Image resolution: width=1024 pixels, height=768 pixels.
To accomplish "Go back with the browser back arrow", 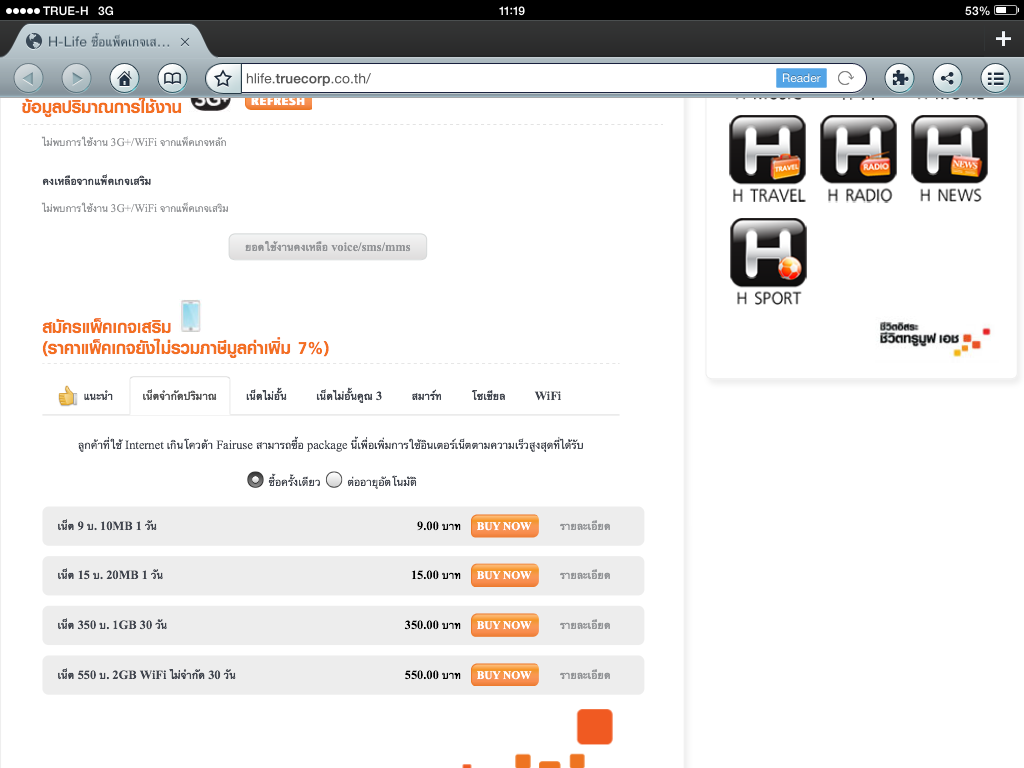I will point(28,79).
